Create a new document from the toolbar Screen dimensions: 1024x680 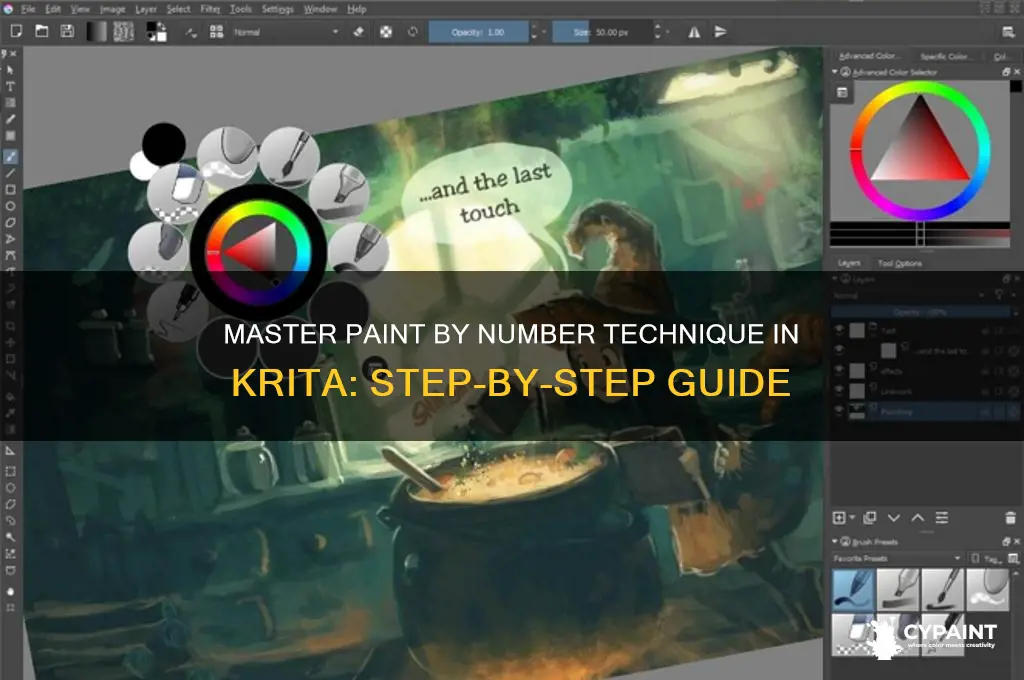click(x=16, y=31)
